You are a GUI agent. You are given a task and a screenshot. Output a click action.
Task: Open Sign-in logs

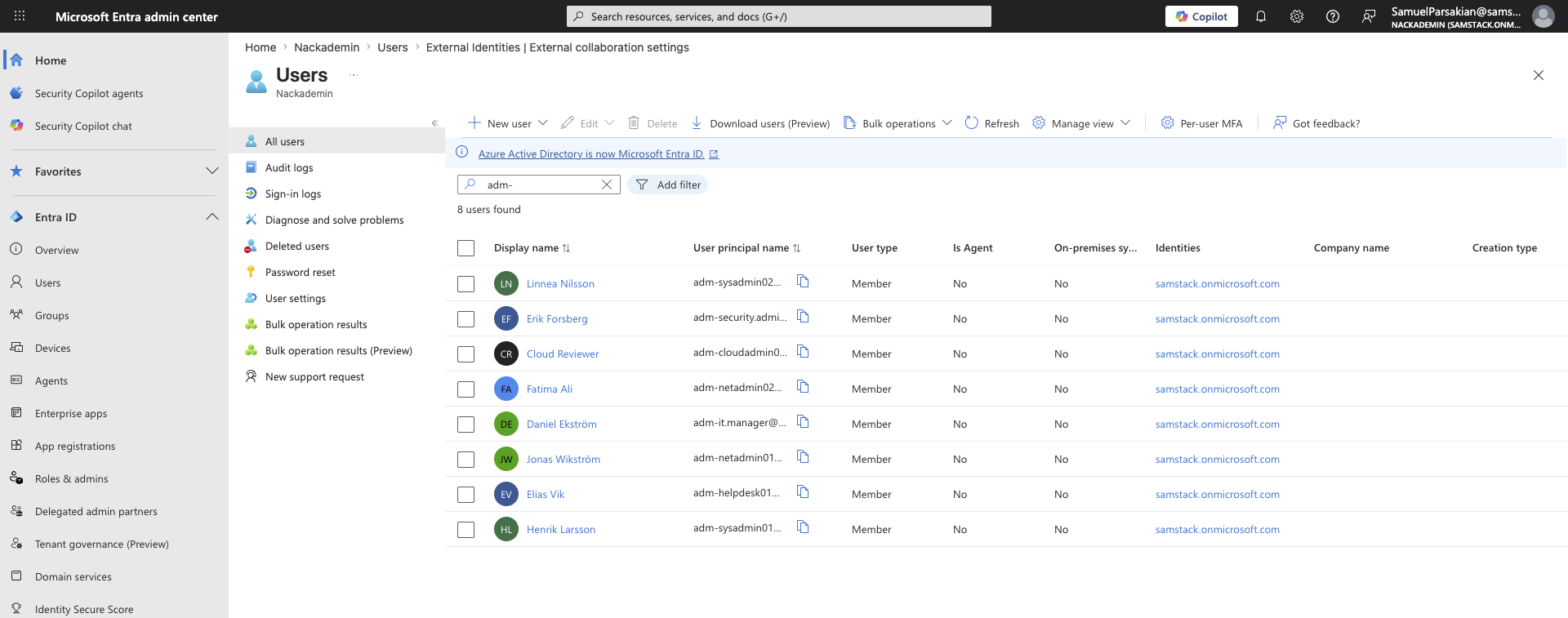pos(293,193)
